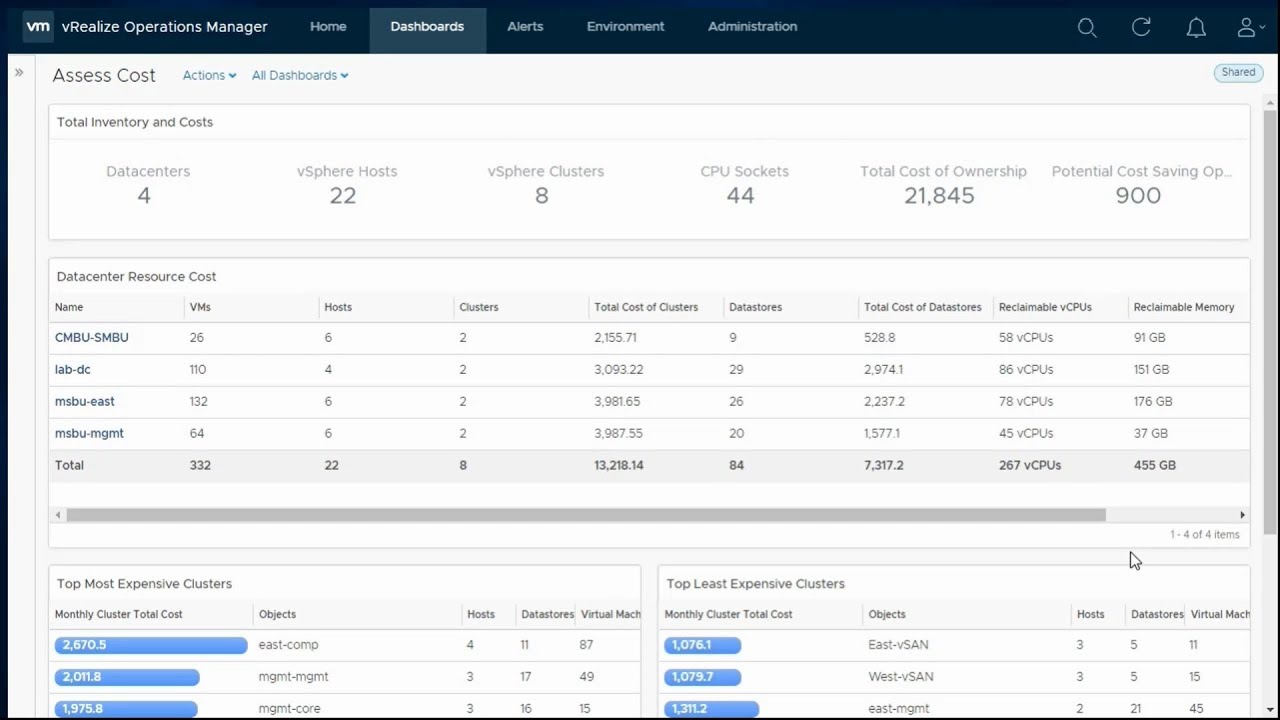Viewport: 1280px width, 720px height.
Task: Click the 13,218.14 total cluster cost cell
Action: coord(619,465)
